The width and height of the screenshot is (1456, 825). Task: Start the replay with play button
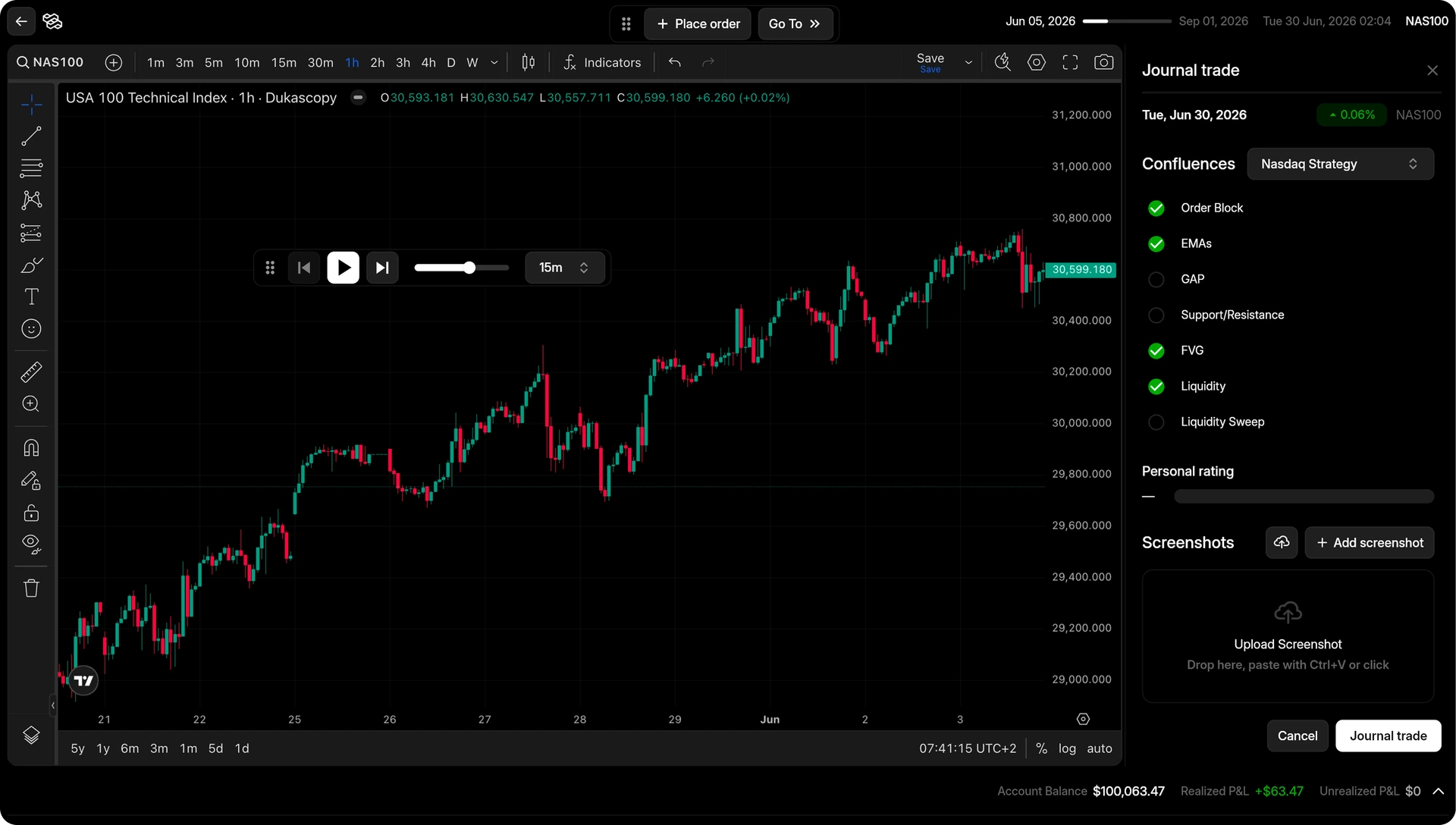[344, 268]
